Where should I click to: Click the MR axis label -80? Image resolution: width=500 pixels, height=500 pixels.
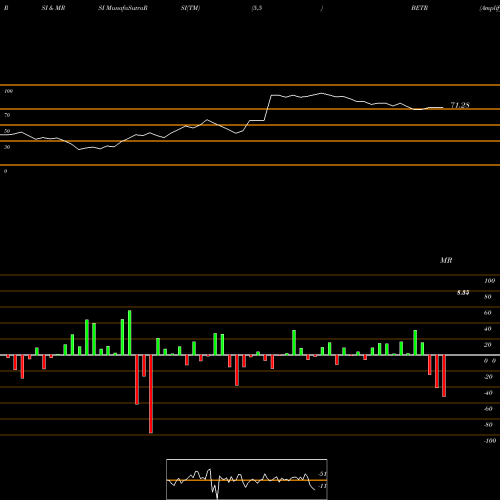(x=488, y=425)
